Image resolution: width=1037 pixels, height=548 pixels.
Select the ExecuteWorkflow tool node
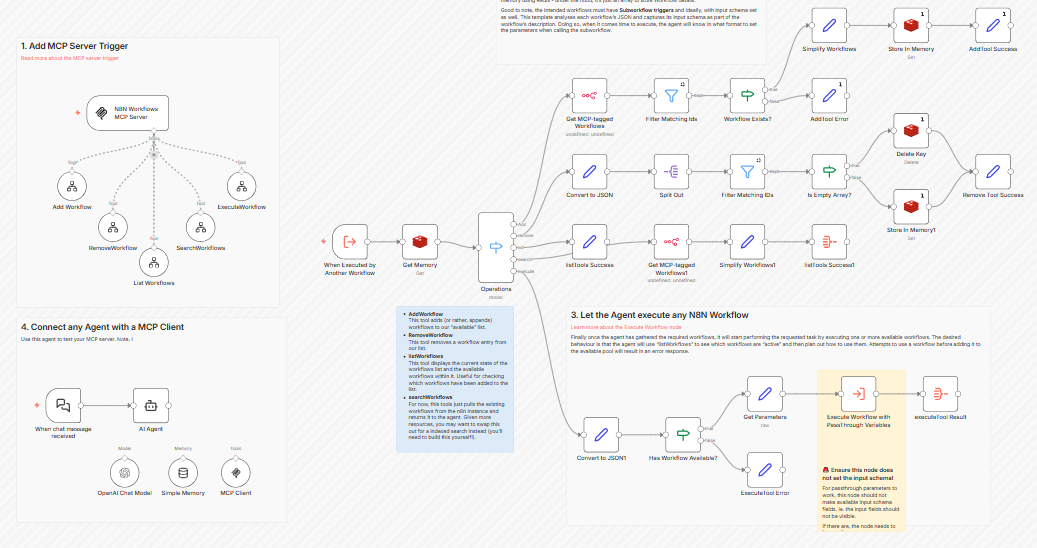pyautogui.click(x=241, y=186)
